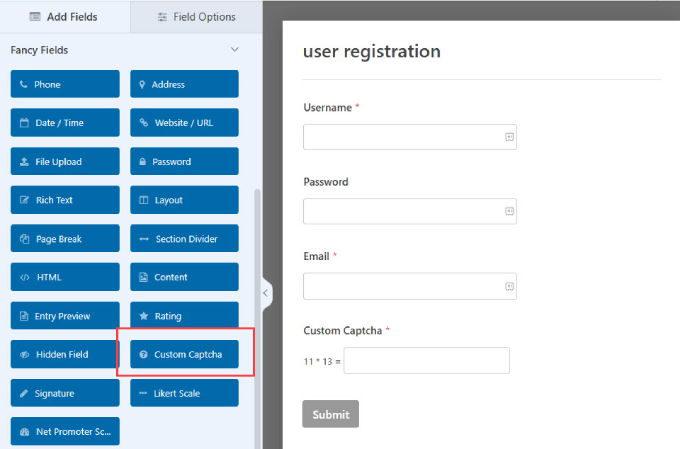The width and height of the screenshot is (680, 449).
Task: Open the Add Fields tab
Action: (x=65, y=16)
